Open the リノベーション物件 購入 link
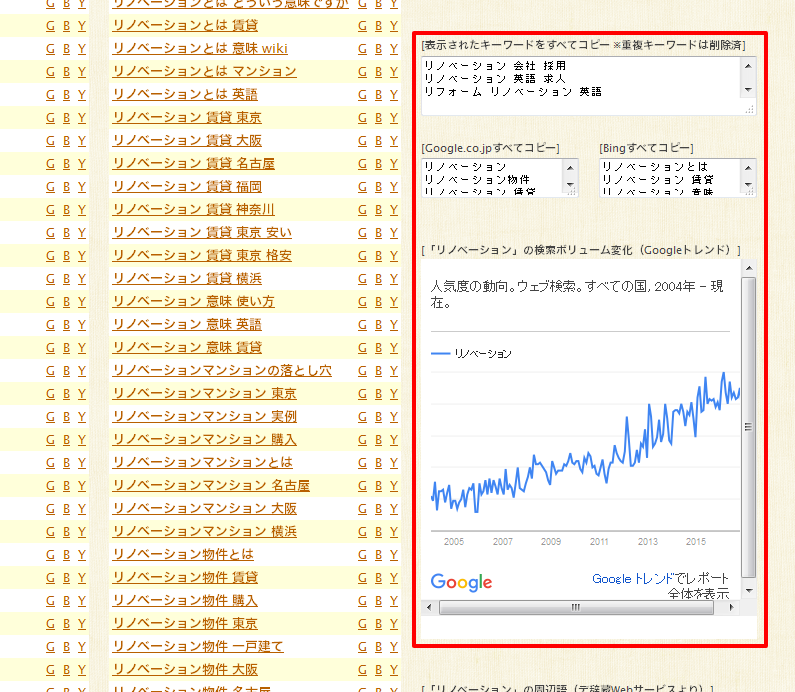This screenshot has width=795, height=692. 185,601
